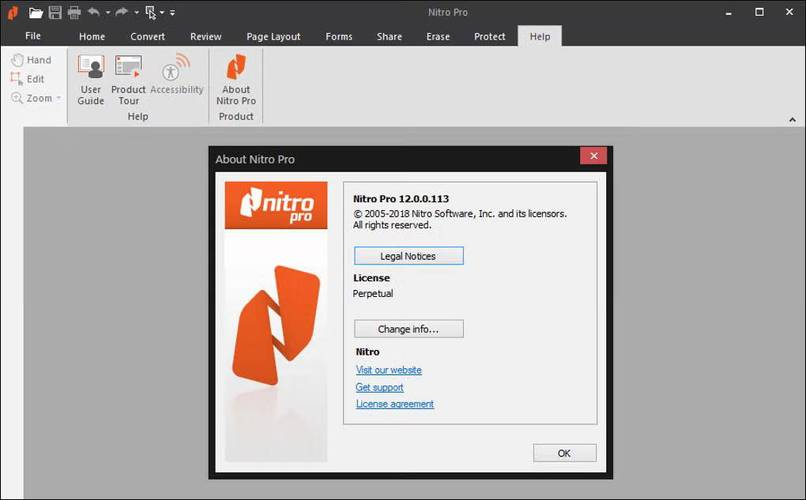Collapse the ribbon with the chevron arrow
806x500 pixels.
tap(792, 120)
